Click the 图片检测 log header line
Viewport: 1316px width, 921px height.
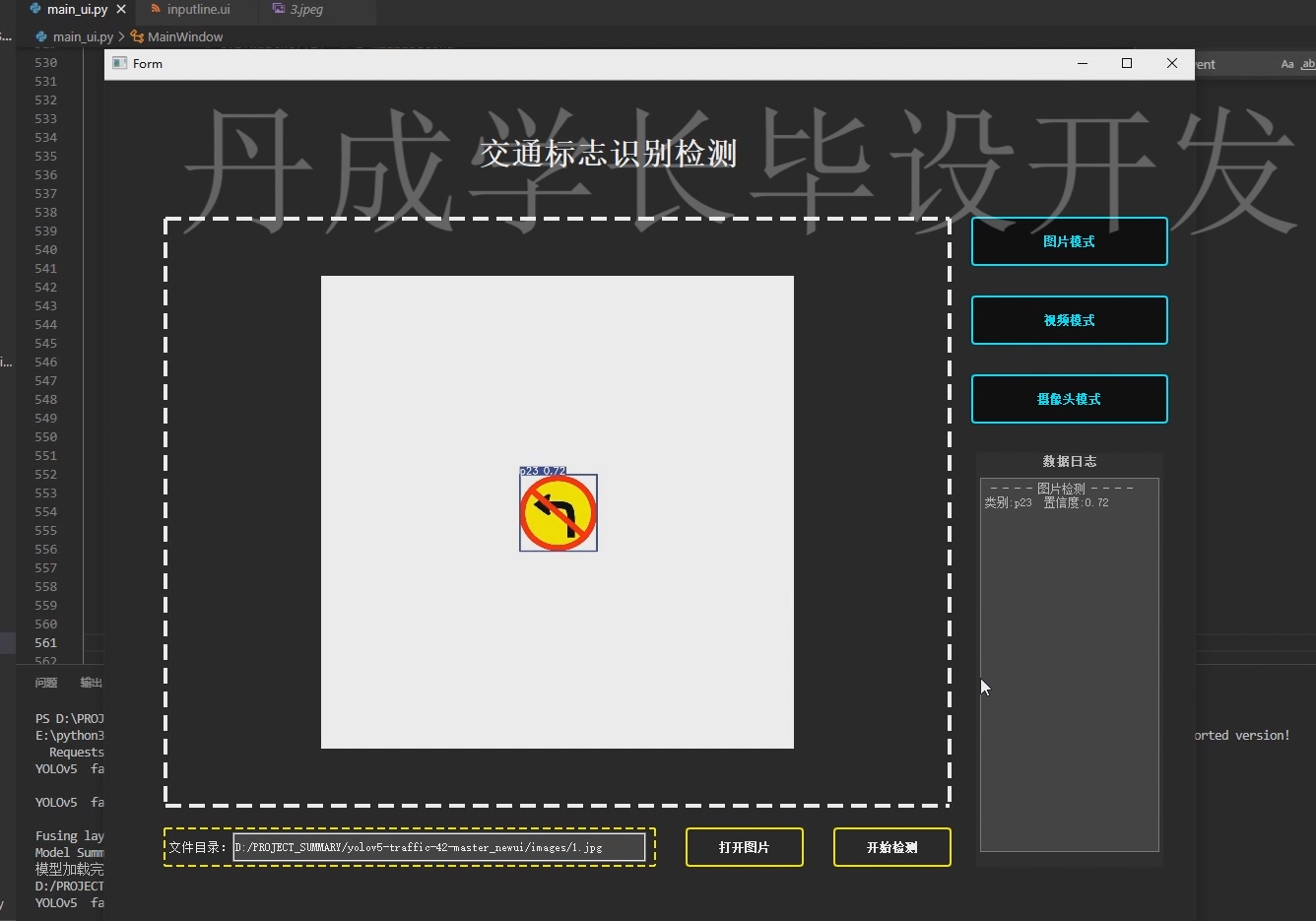(x=1061, y=489)
